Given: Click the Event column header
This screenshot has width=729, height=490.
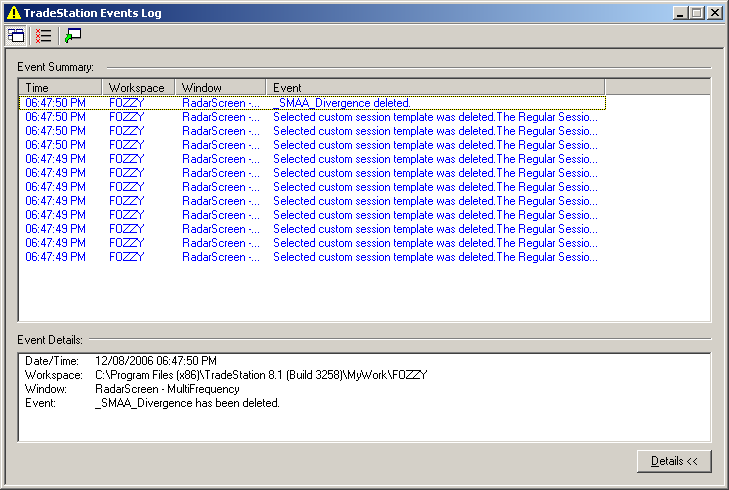Looking at the screenshot, I should tap(436, 87).
